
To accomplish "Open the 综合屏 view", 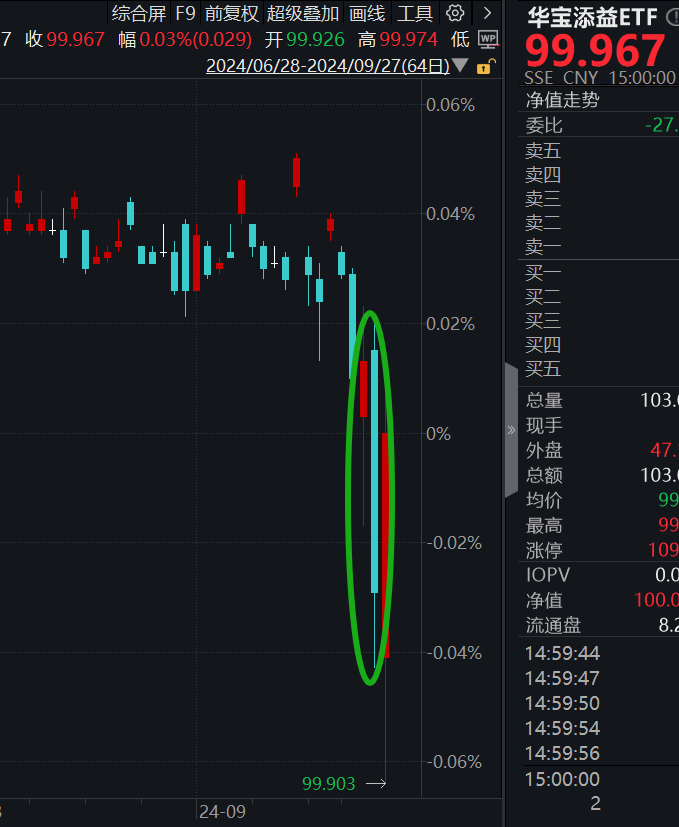I will click(x=139, y=13).
